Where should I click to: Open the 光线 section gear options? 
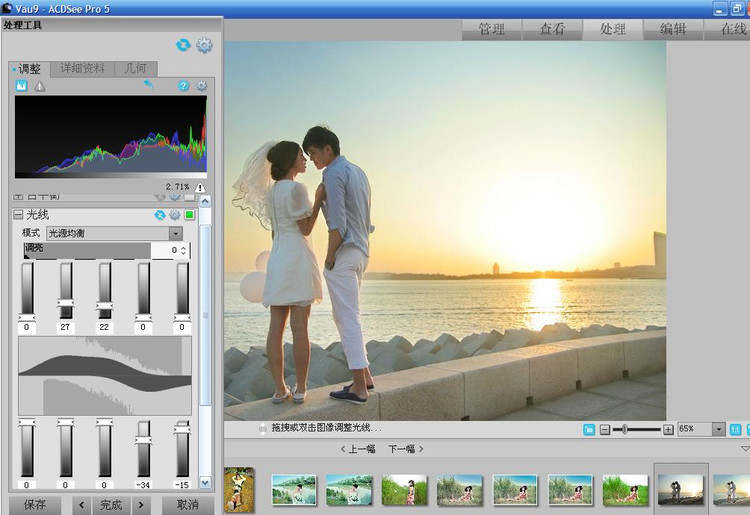174,215
